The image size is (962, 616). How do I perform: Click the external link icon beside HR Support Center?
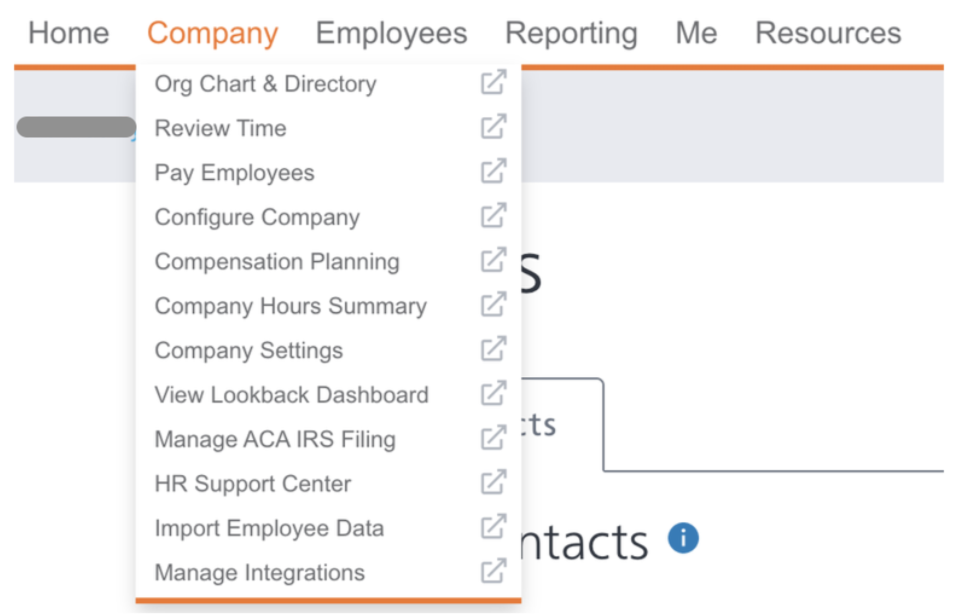[493, 482]
